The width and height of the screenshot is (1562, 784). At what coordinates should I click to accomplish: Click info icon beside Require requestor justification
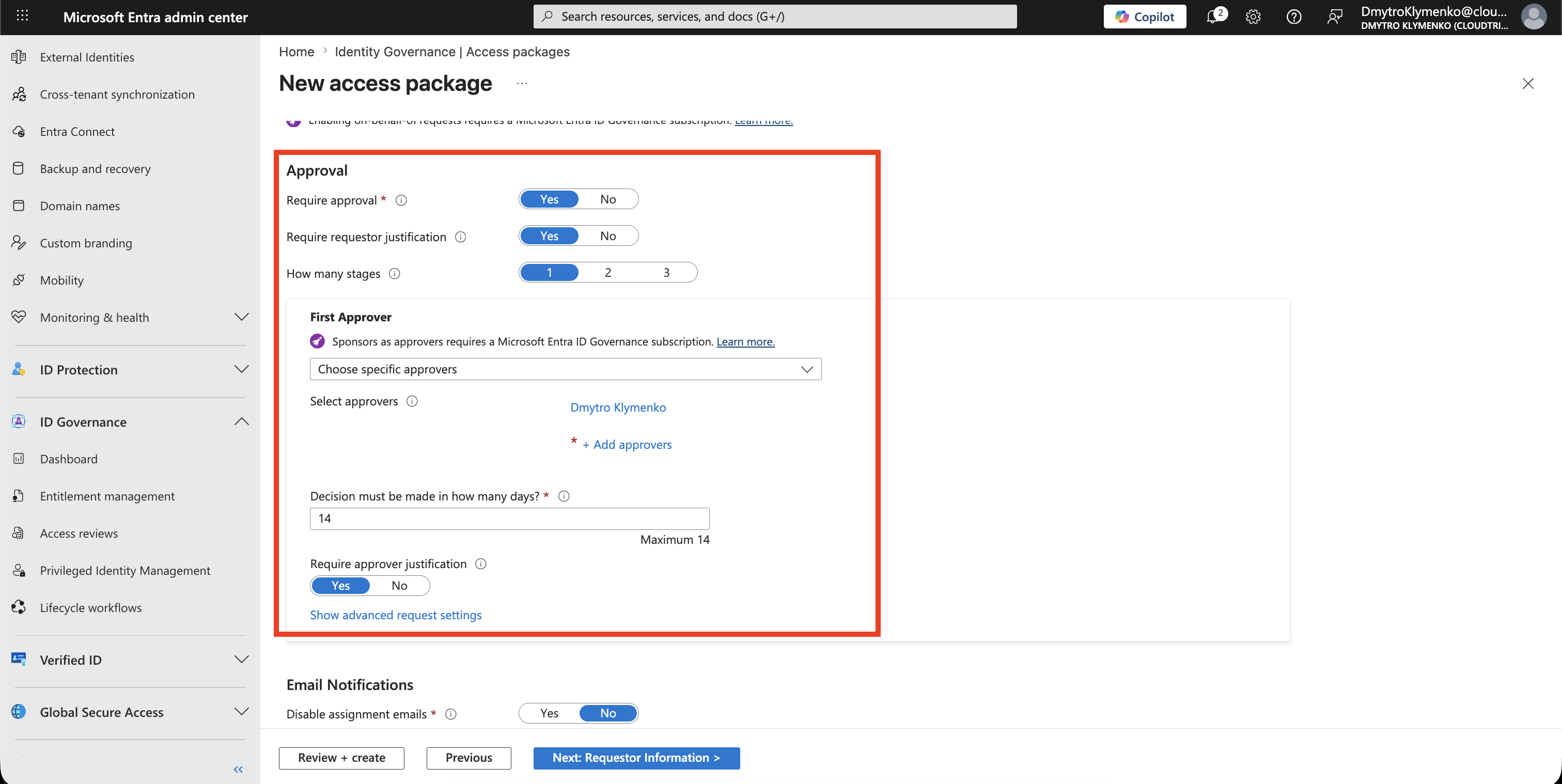[461, 237]
